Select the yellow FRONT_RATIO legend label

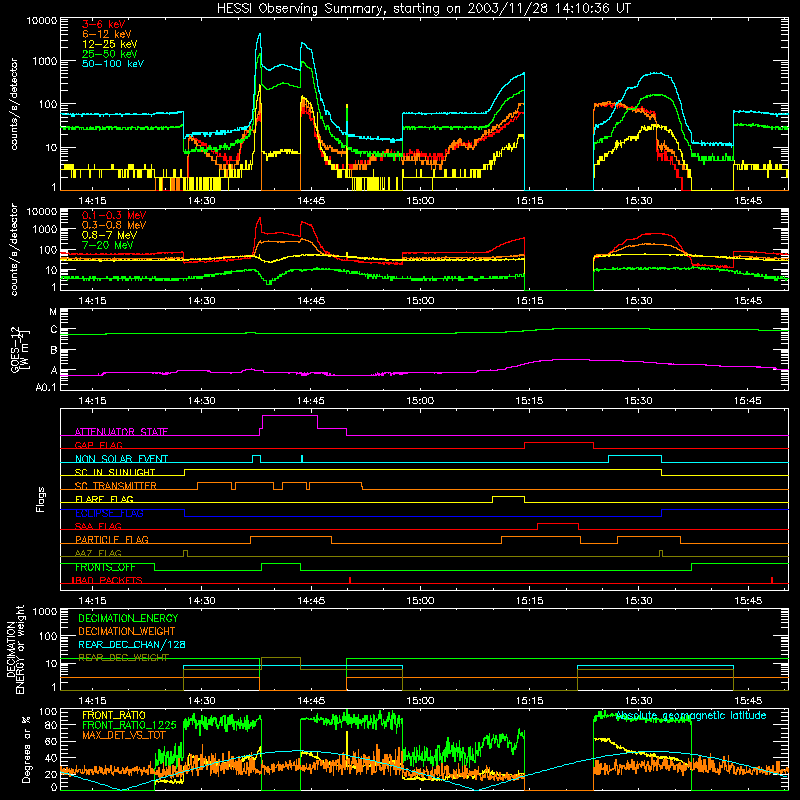[x=114, y=715]
